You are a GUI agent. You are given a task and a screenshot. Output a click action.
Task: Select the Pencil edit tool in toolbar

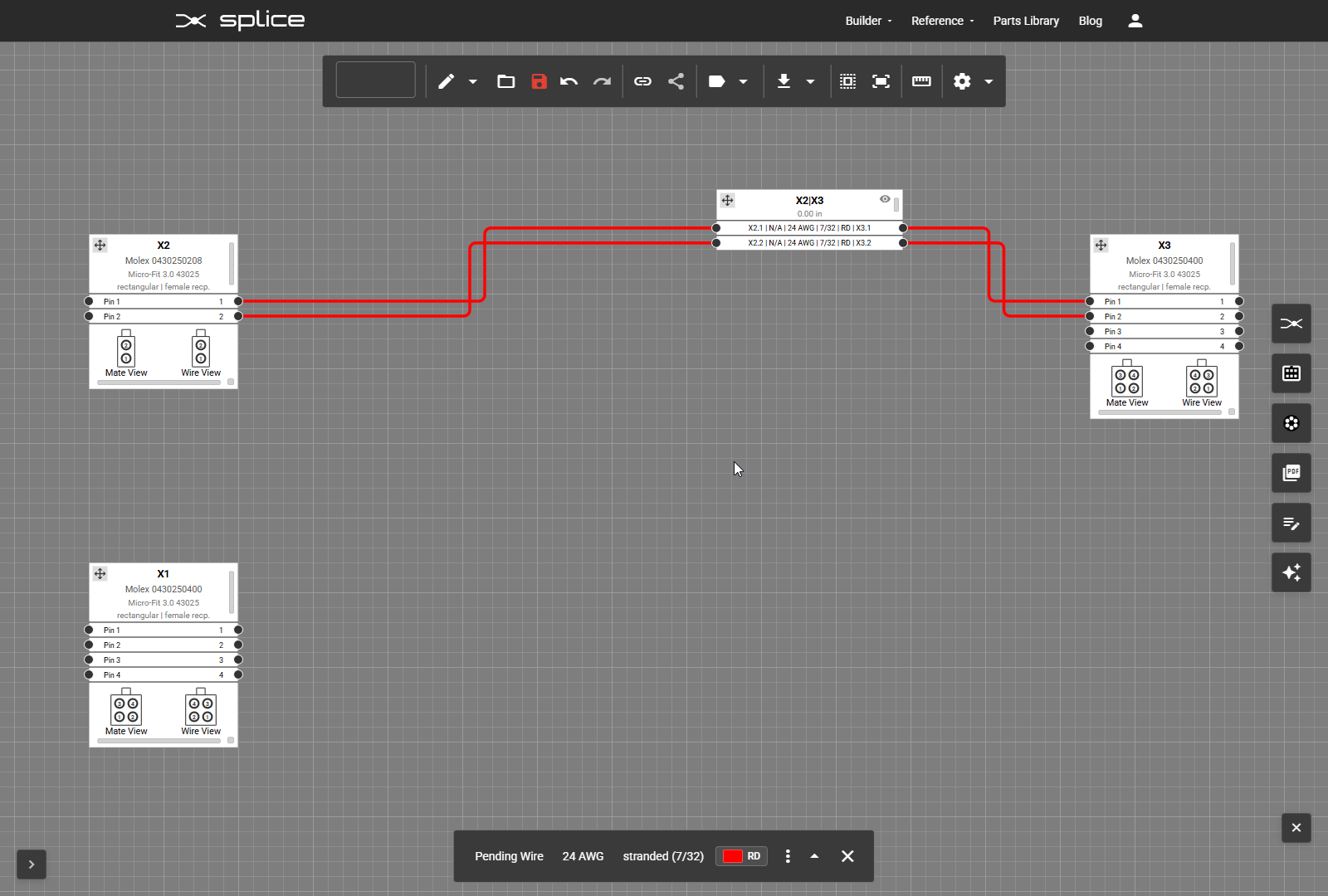click(x=446, y=81)
